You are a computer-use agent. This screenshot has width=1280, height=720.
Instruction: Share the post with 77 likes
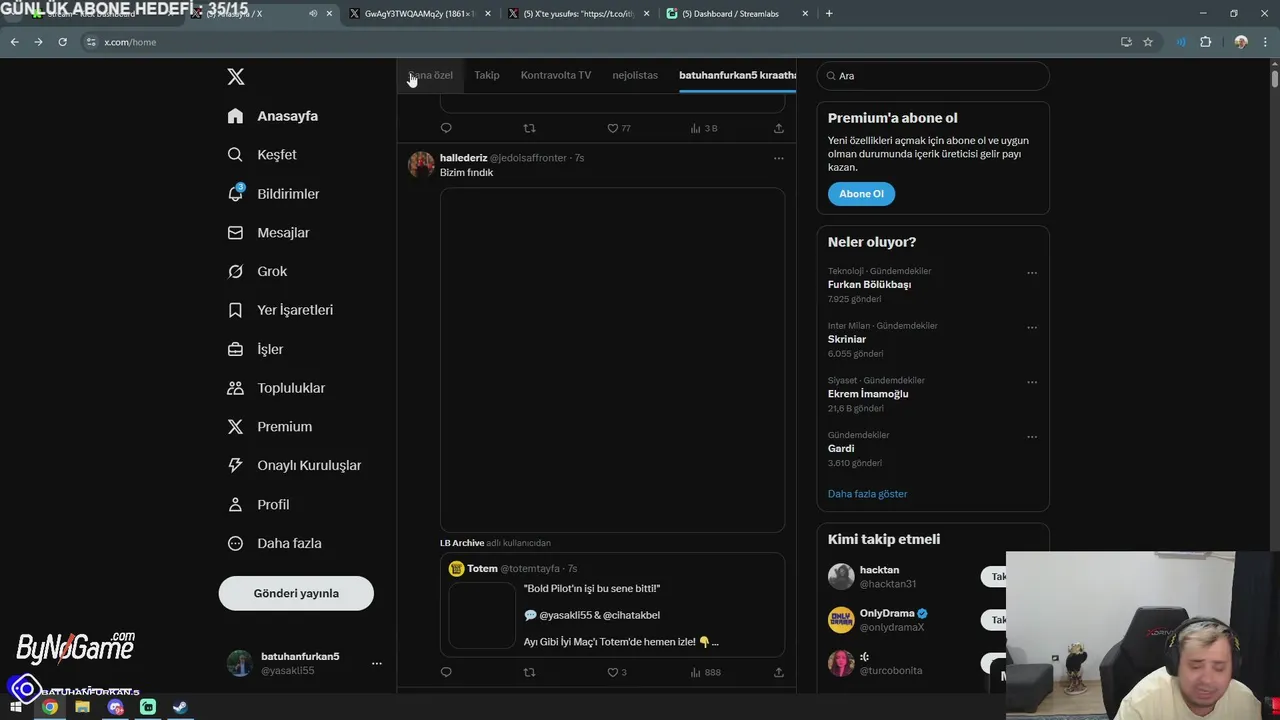tap(779, 128)
